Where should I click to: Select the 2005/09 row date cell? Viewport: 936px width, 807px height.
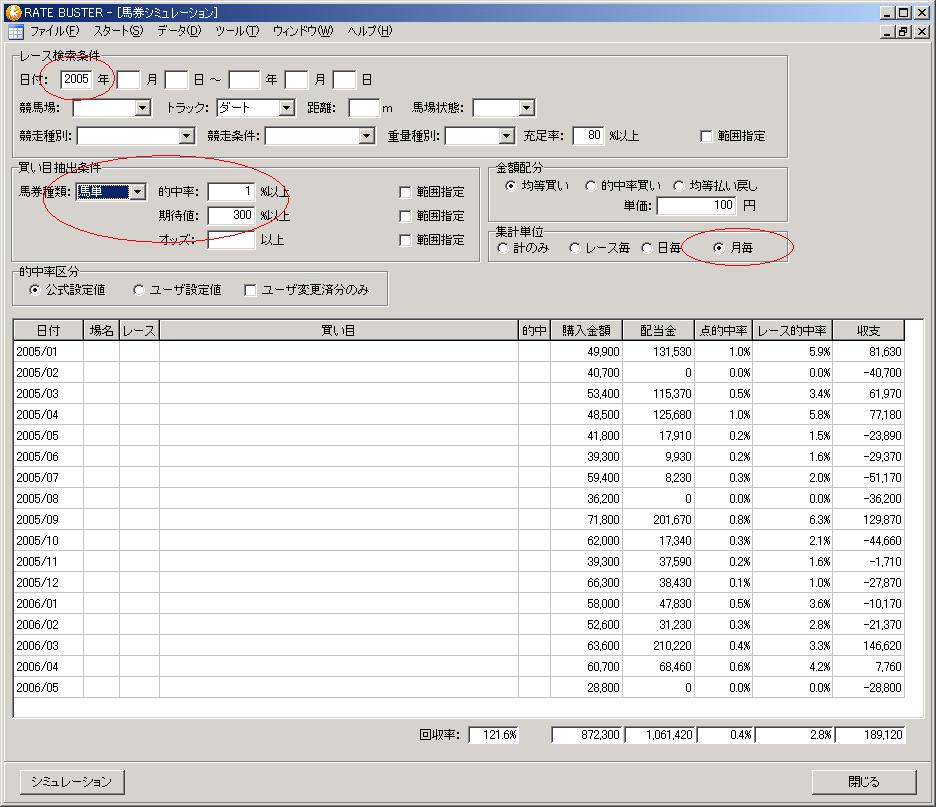coord(48,519)
